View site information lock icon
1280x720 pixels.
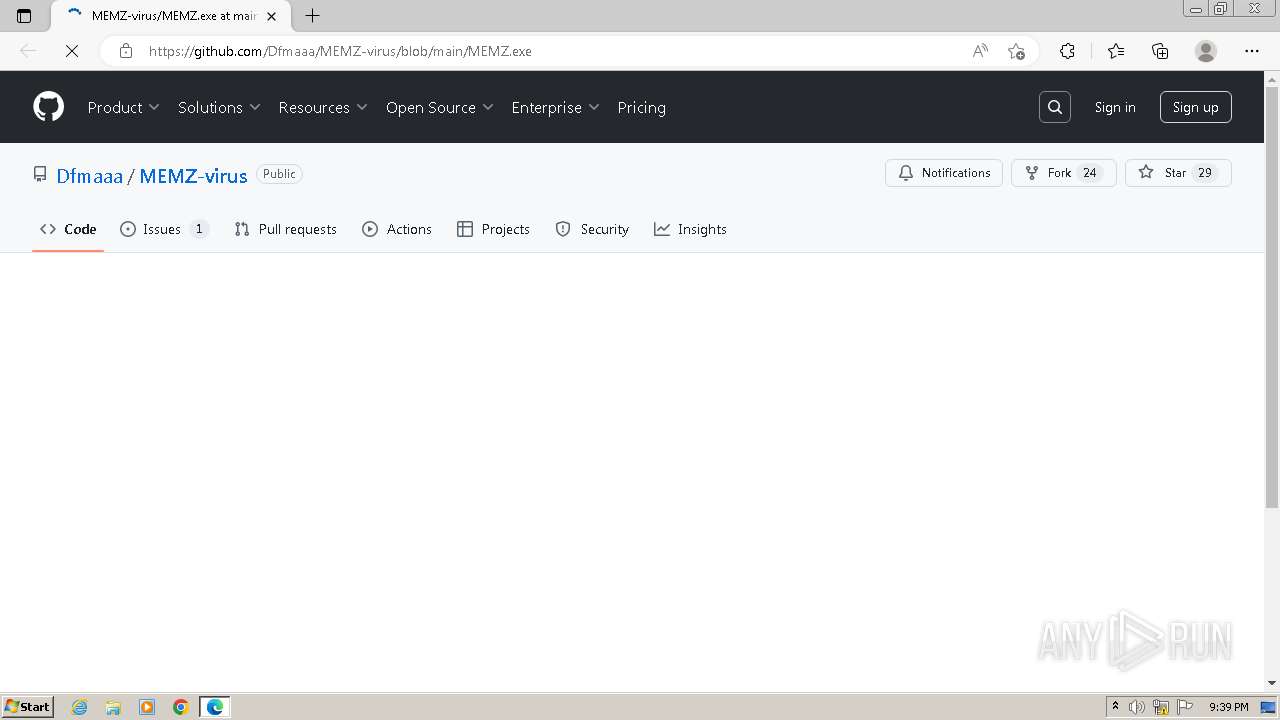126,51
